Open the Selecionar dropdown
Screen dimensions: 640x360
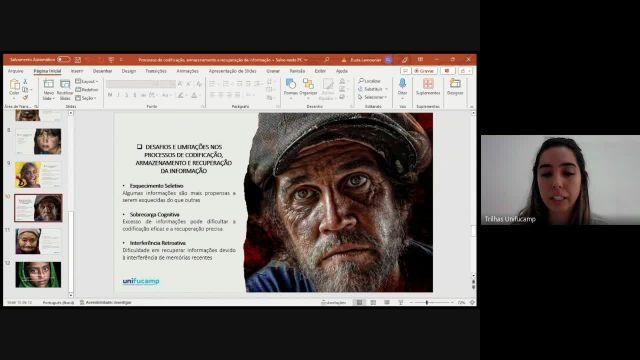click(x=372, y=97)
